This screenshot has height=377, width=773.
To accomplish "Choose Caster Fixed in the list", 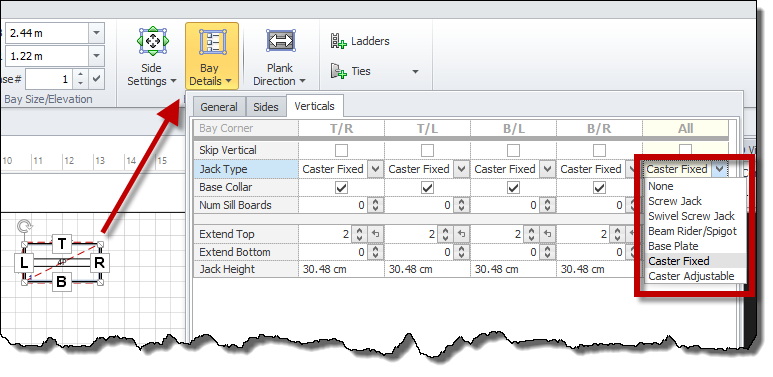I will [x=696, y=261].
